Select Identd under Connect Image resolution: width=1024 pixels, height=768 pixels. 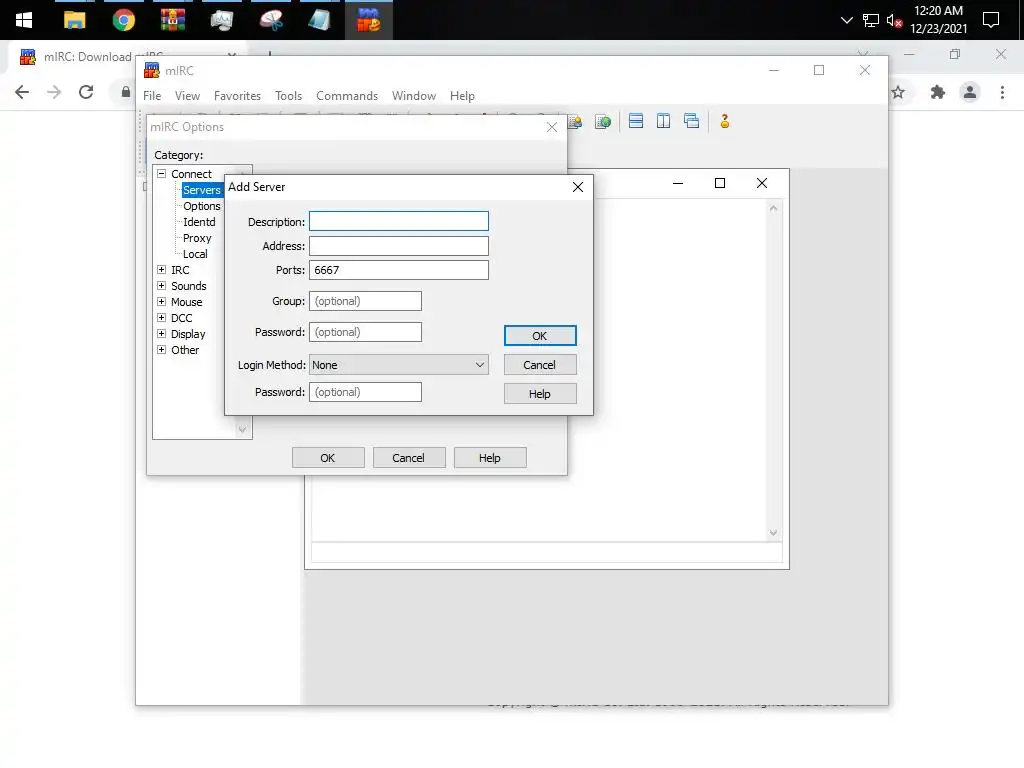click(x=199, y=222)
